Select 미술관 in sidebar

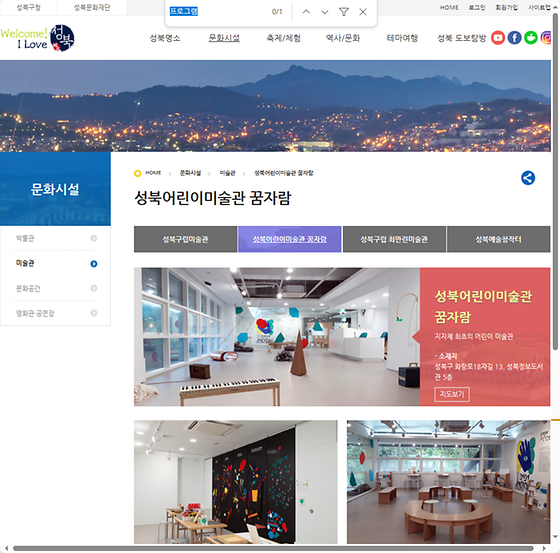pos(25,264)
